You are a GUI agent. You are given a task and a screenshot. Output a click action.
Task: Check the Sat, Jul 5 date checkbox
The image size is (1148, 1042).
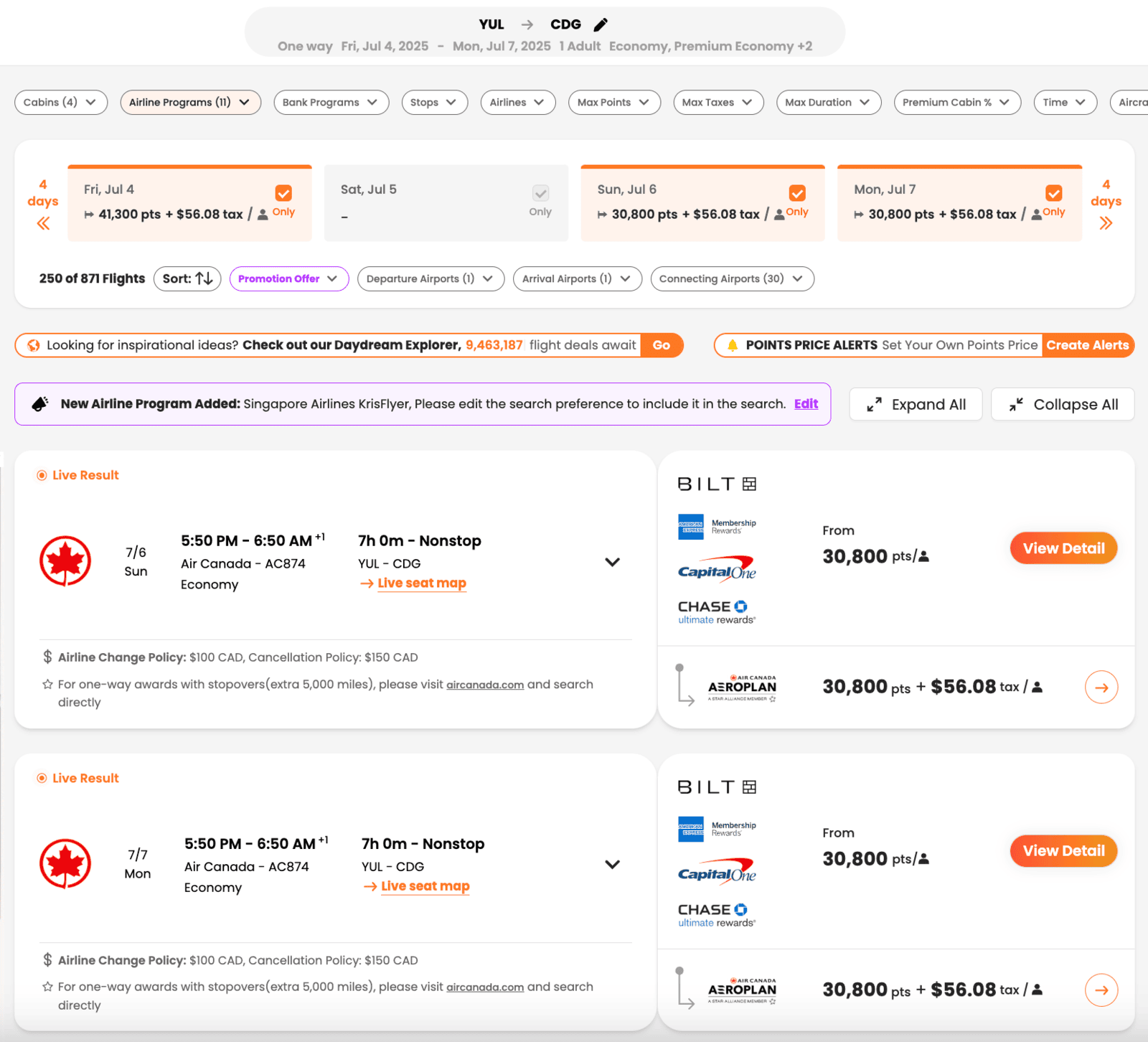pos(540,192)
